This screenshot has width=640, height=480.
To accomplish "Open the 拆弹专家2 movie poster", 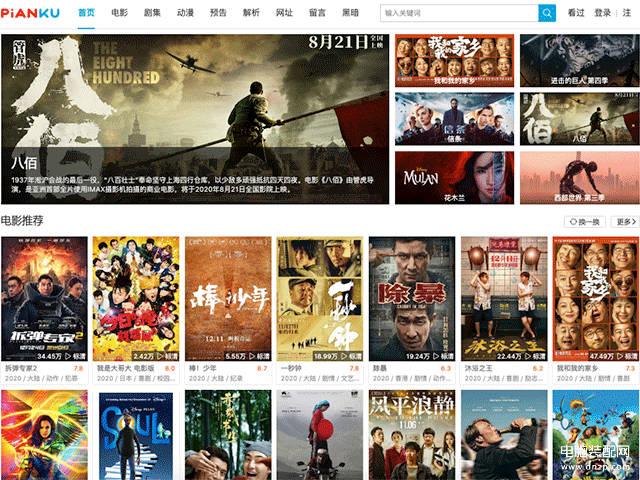I will click(x=44, y=299).
